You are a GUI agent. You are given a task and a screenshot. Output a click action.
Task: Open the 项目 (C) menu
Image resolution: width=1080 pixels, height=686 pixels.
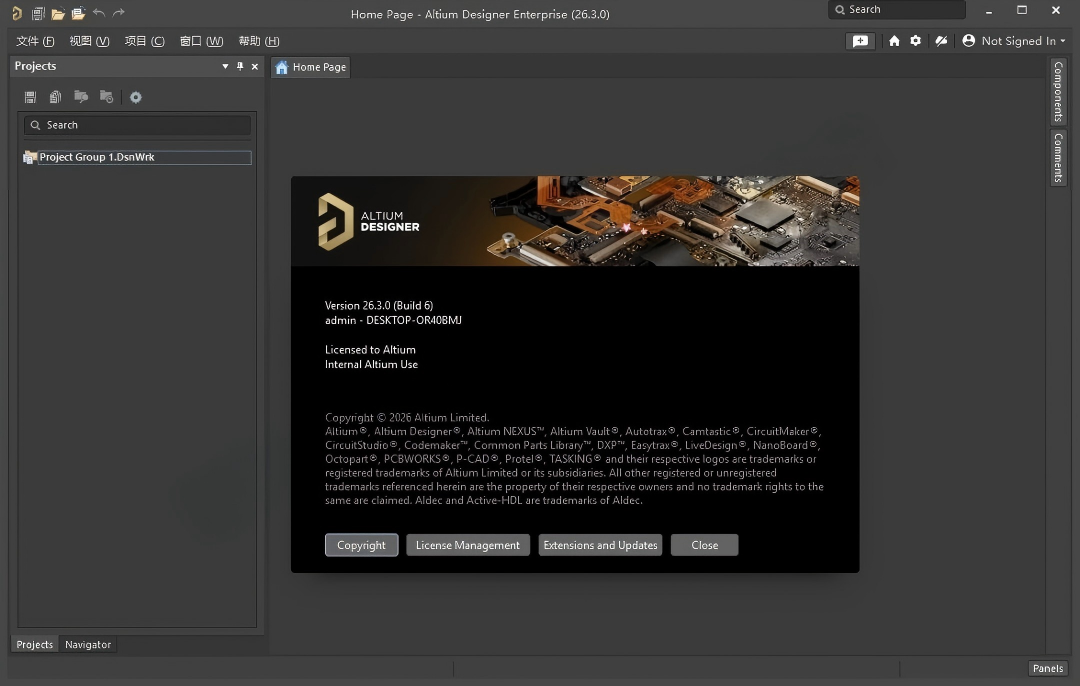[145, 41]
